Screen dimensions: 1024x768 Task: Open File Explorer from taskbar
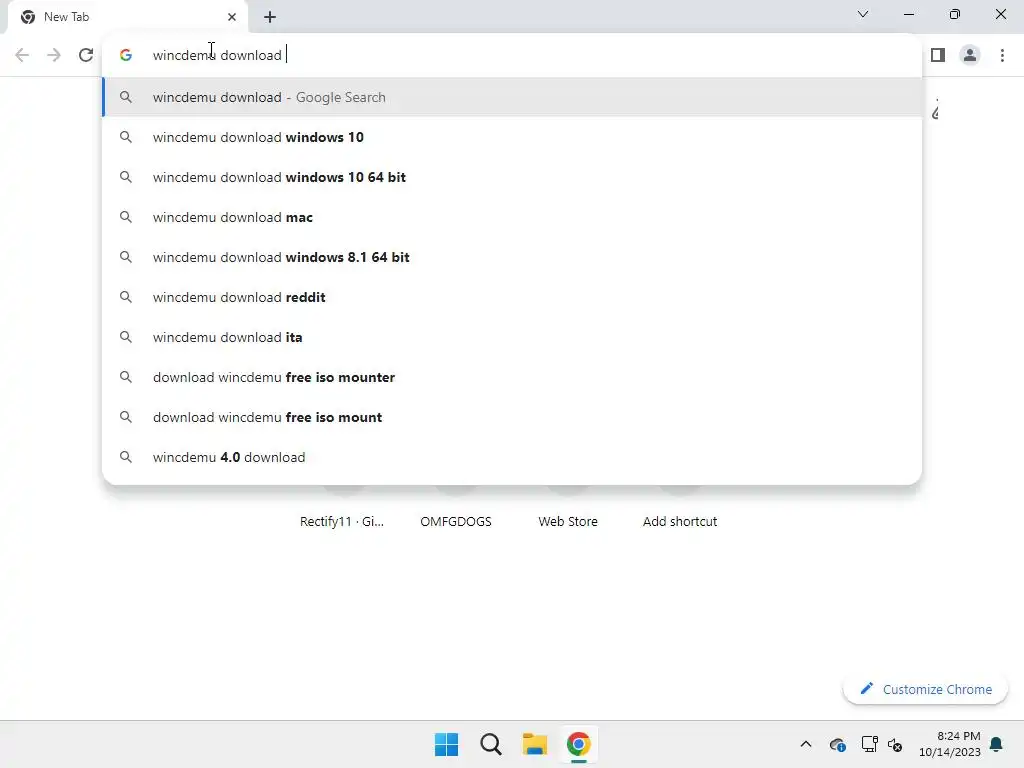pyautogui.click(x=535, y=744)
